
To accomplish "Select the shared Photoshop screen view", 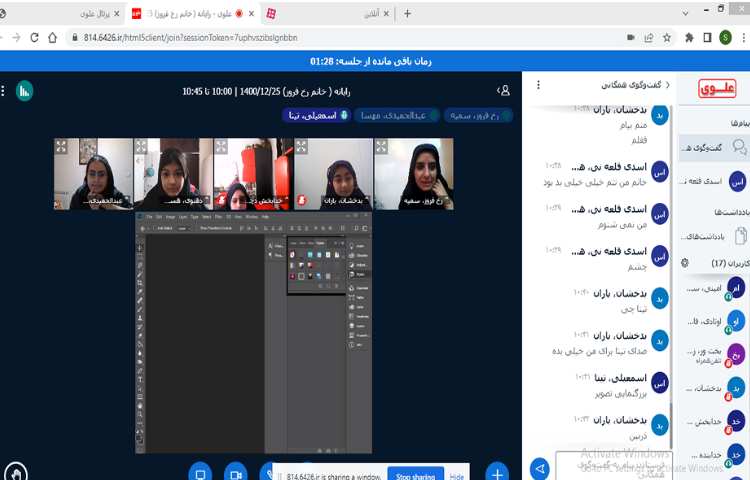I will tap(254, 332).
